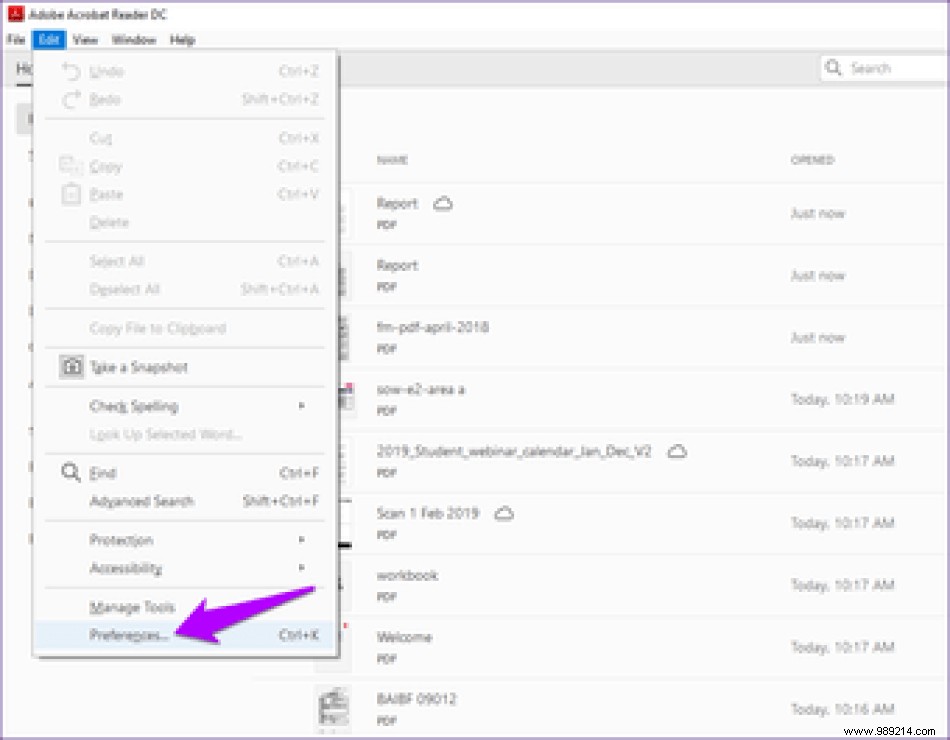Click the cloud icon beside Scan 1 Feb 2019

click(x=505, y=513)
